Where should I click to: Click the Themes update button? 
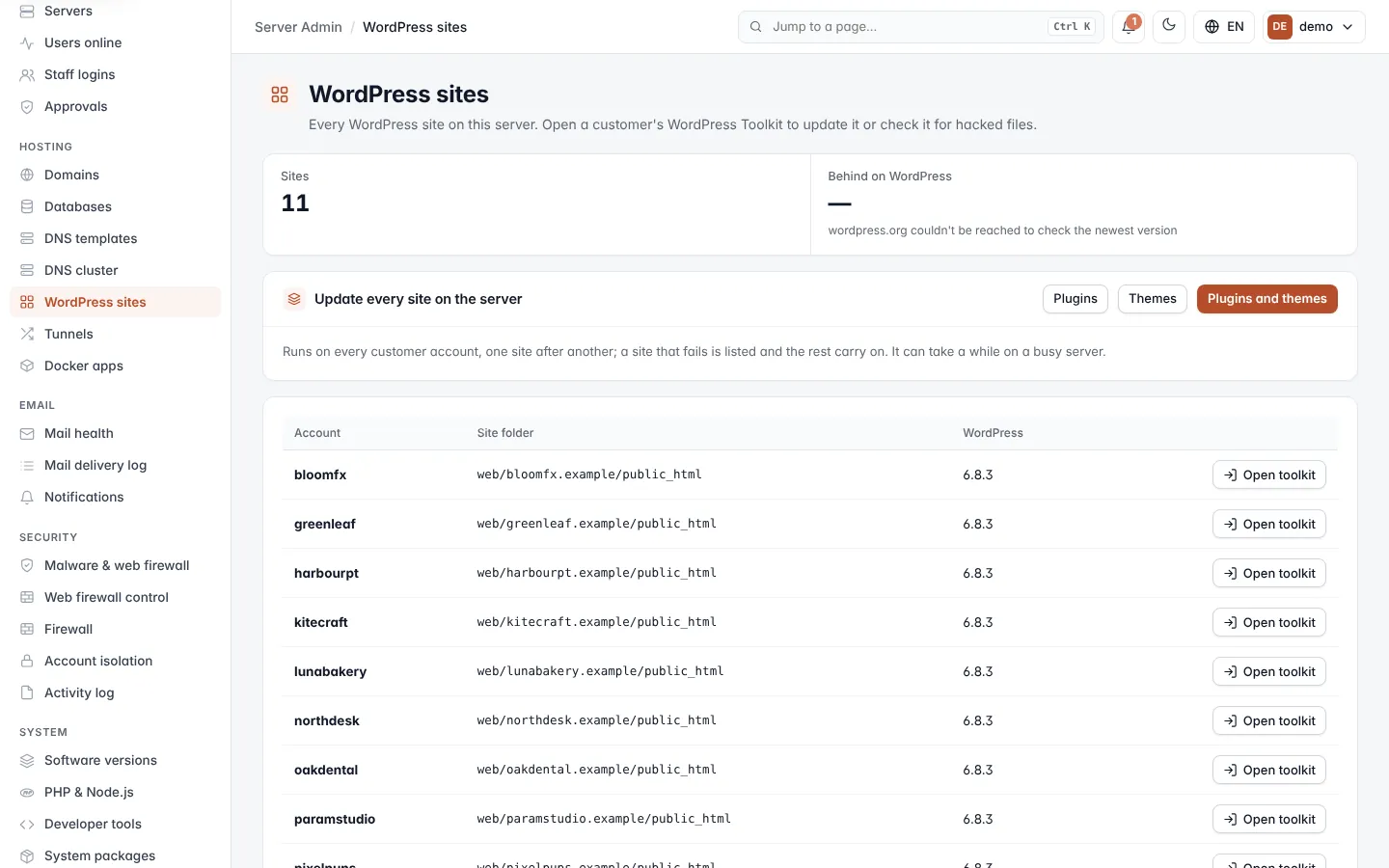pyautogui.click(x=1153, y=299)
